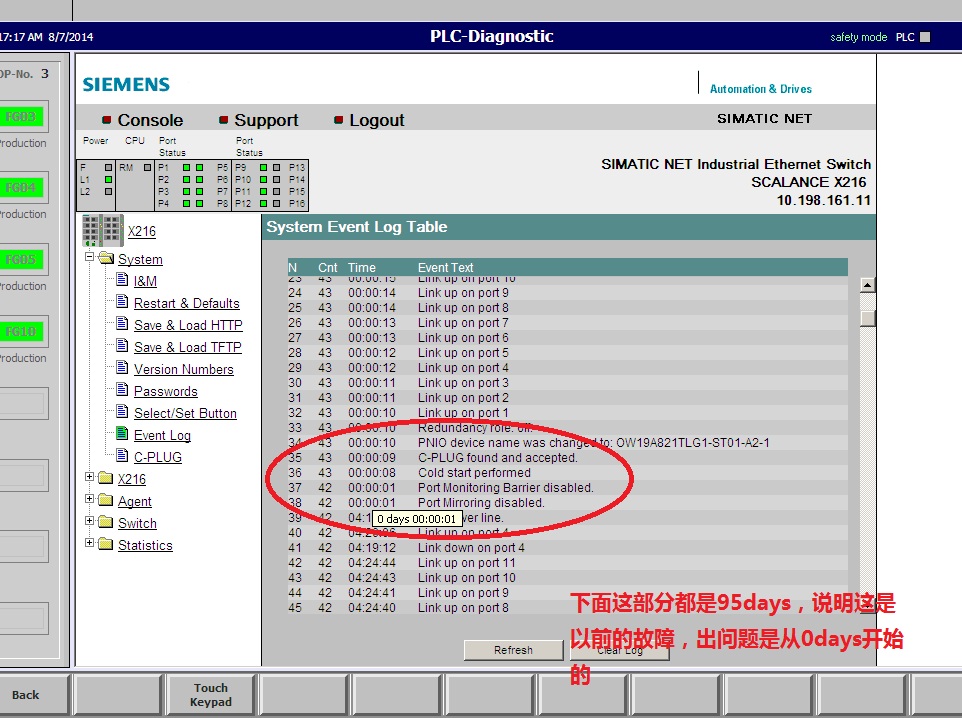Open the System tree link

140,260
